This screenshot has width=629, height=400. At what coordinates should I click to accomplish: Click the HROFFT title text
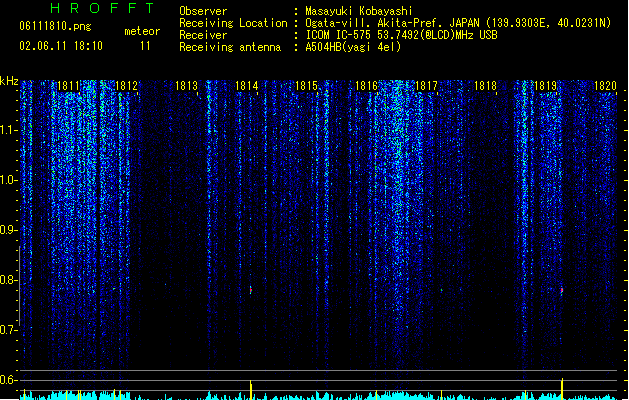[x=103, y=8]
